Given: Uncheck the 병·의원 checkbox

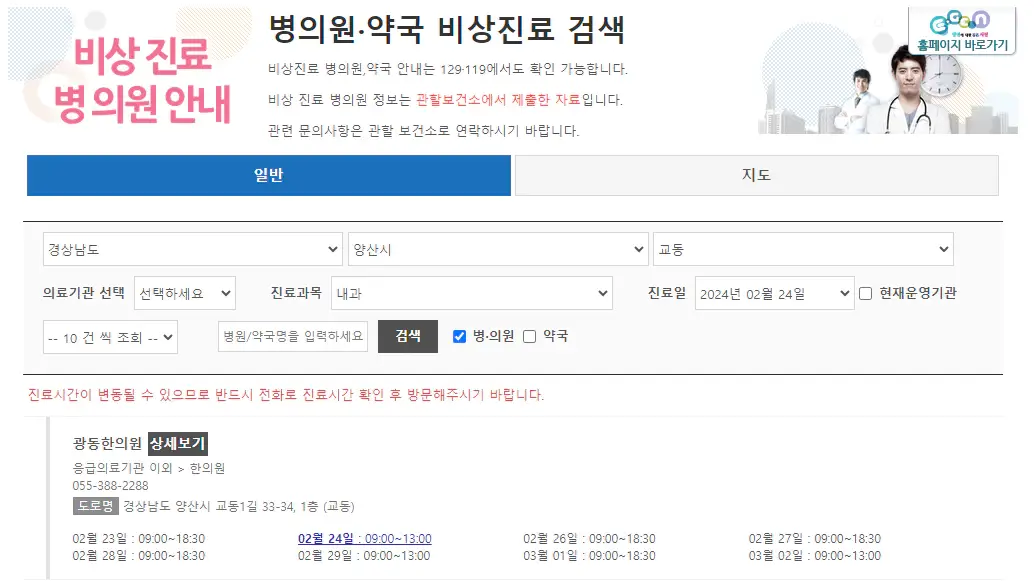Looking at the screenshot, I should (458, 336).
